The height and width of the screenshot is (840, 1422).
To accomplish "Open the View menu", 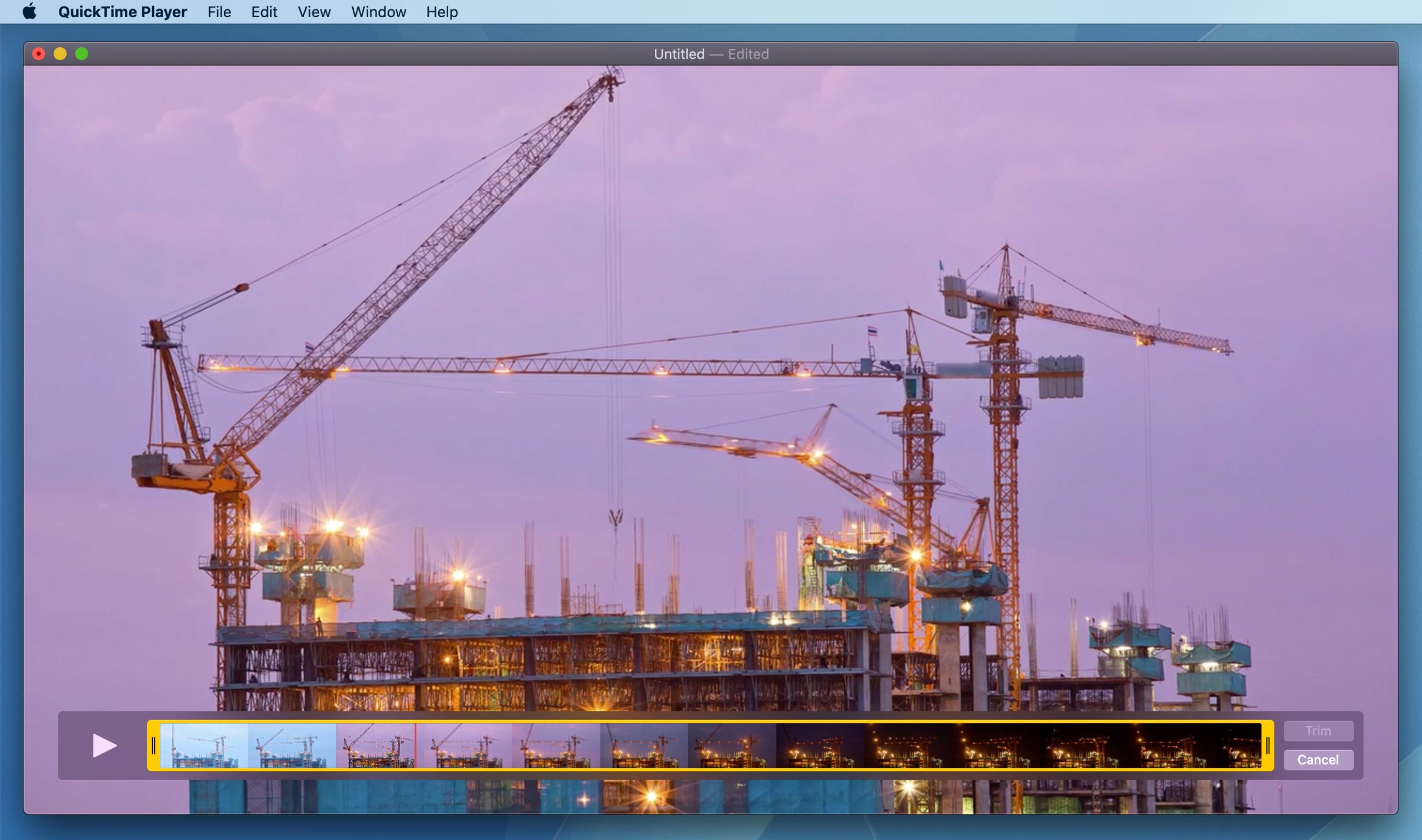I will 314,12.
